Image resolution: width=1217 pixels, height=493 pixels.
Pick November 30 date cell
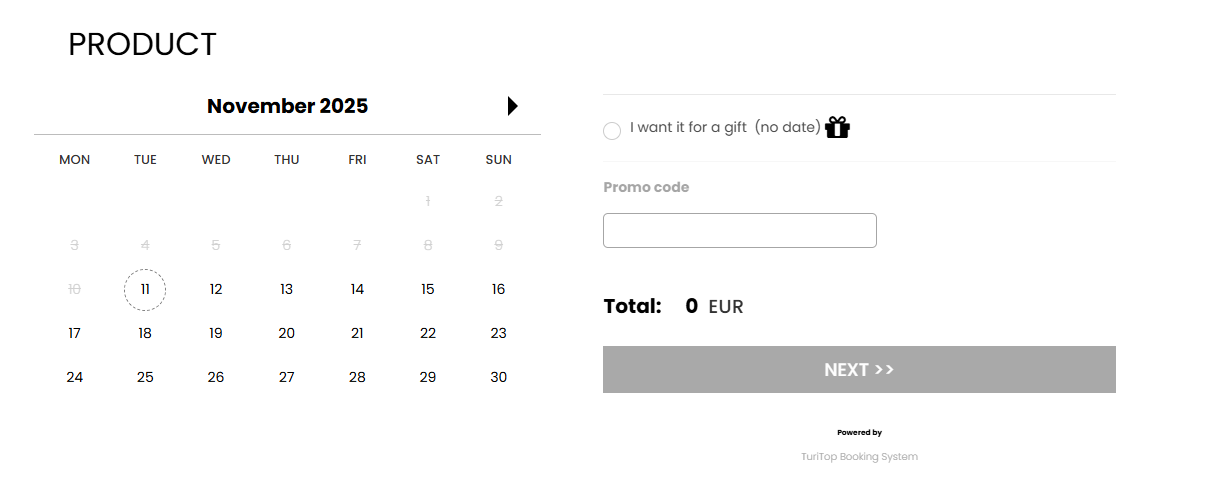[499, 378]
